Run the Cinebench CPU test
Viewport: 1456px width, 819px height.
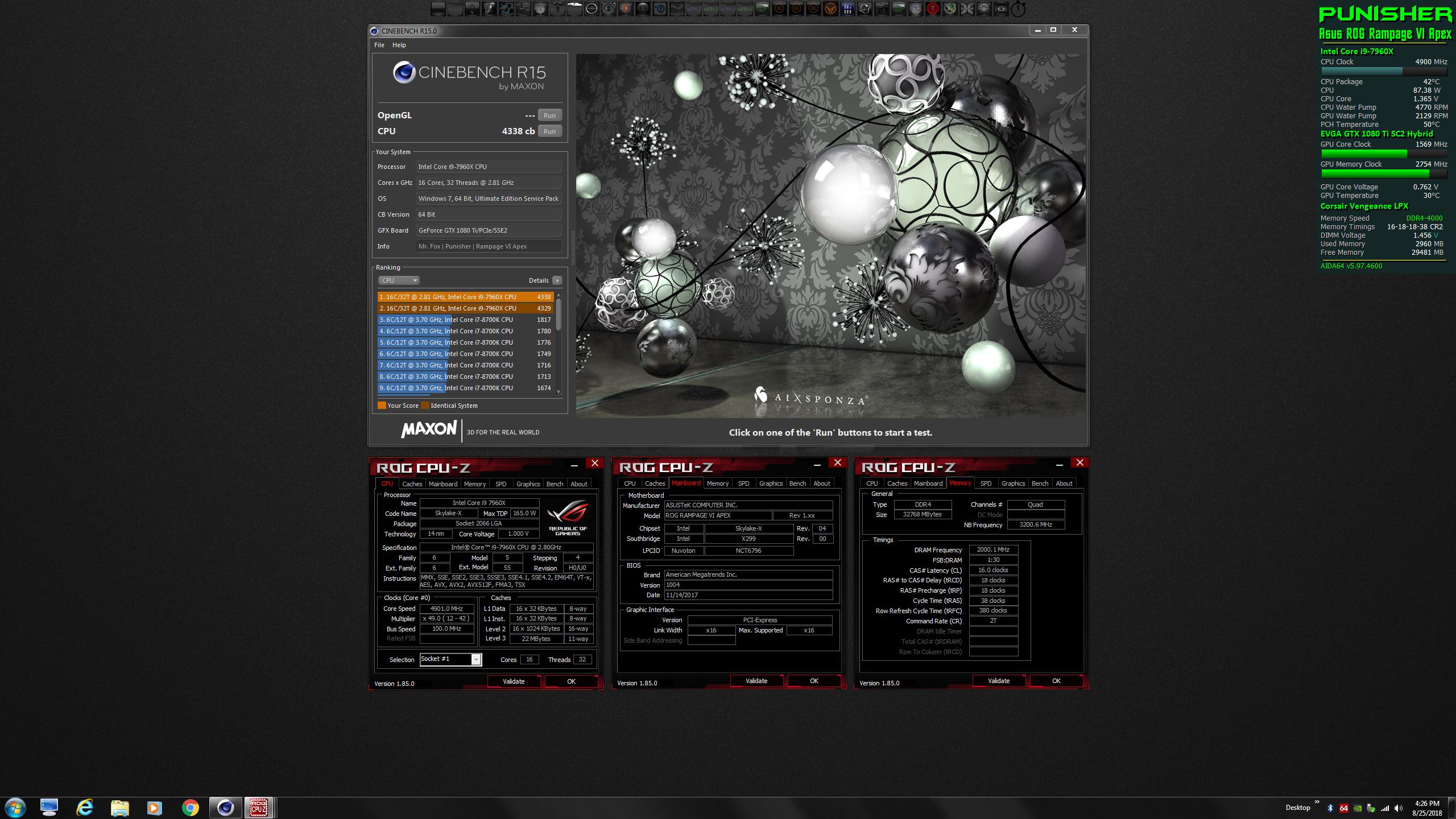[549, 131]
